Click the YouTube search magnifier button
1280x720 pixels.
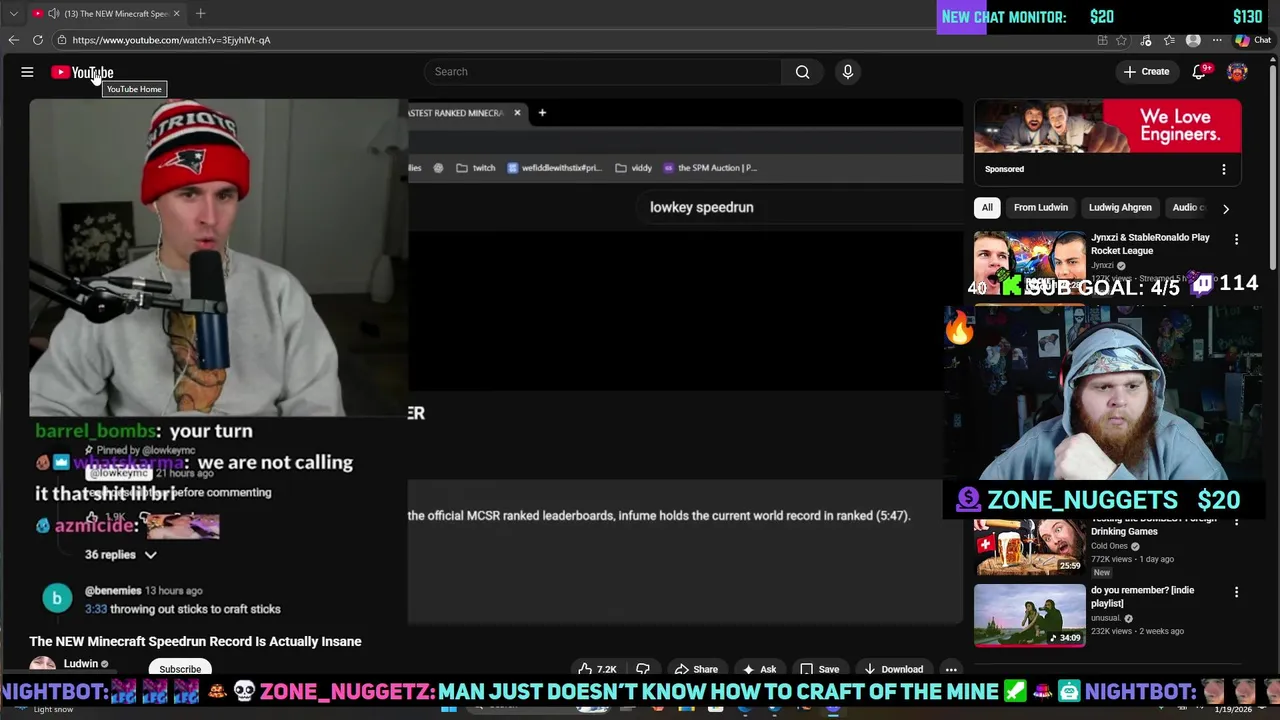click(x=802, y=72)
